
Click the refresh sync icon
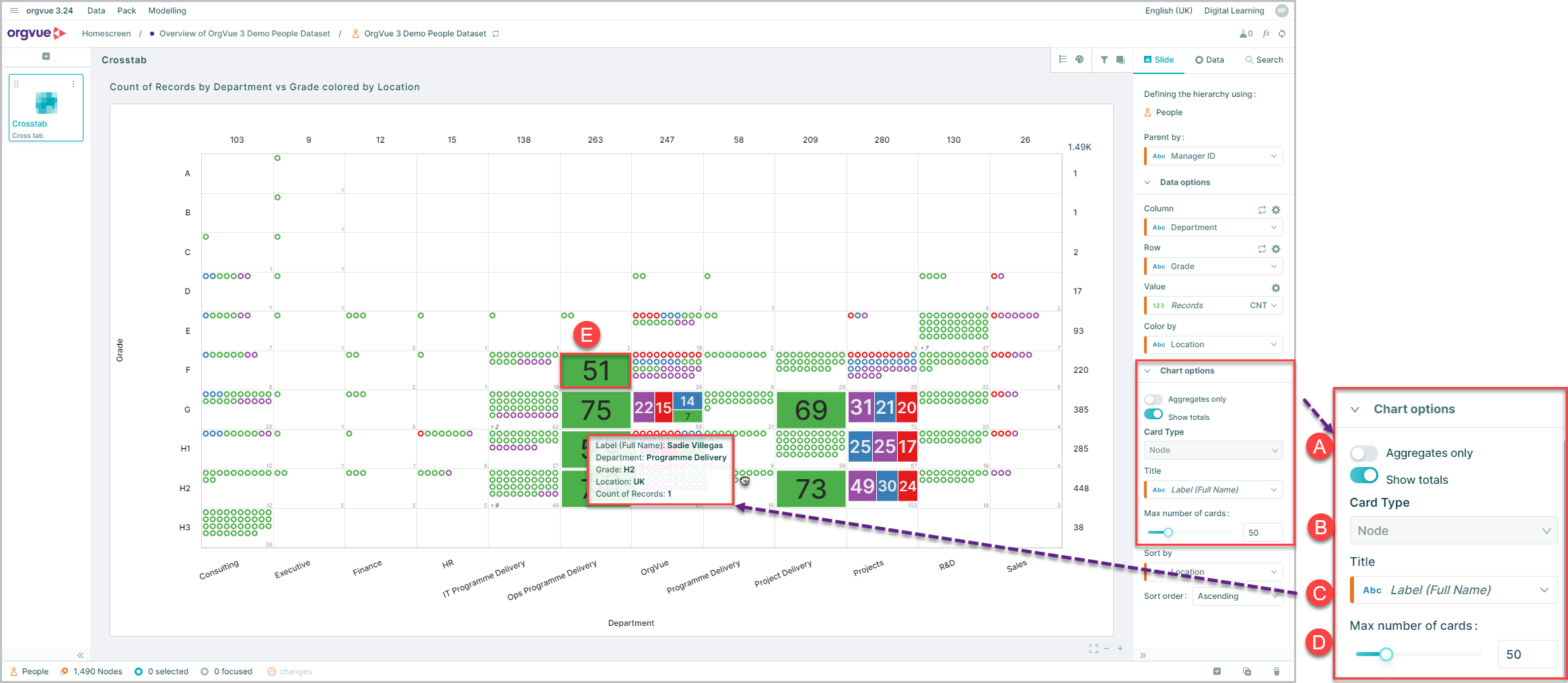tap(1282, 34)
